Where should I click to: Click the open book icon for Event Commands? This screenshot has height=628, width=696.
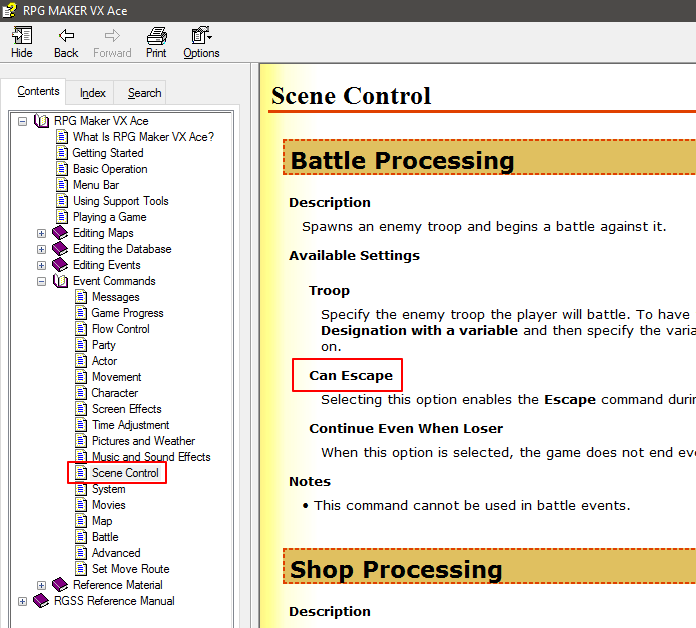(60, 281)
